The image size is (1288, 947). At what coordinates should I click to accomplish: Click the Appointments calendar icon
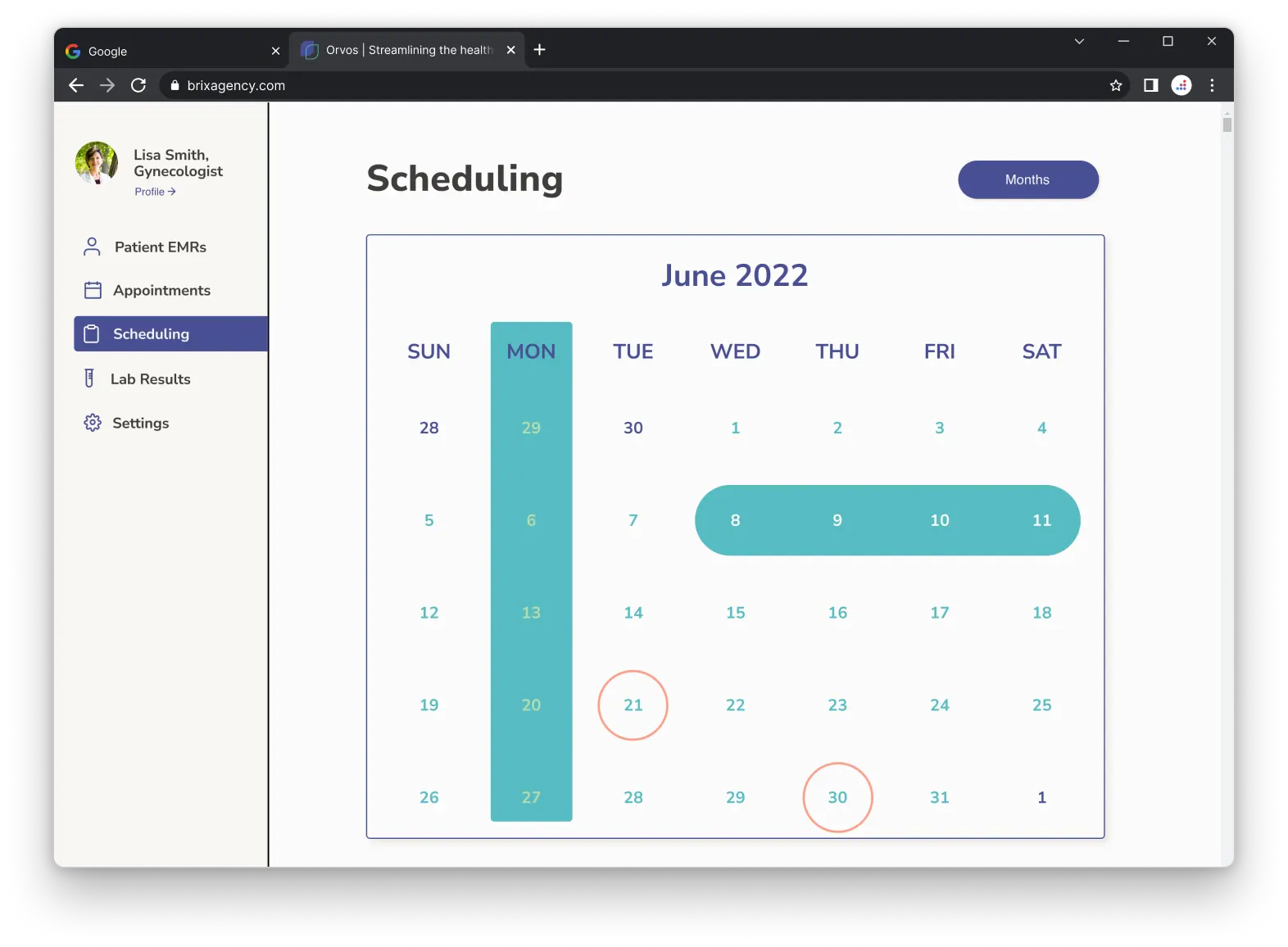pos(93,290)
